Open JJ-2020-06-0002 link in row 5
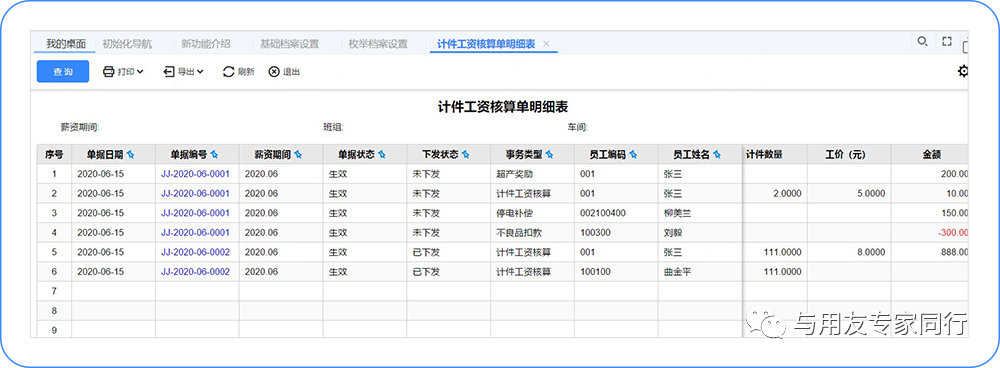This screenshot has height=368, width=1000. tap(195, 252)
